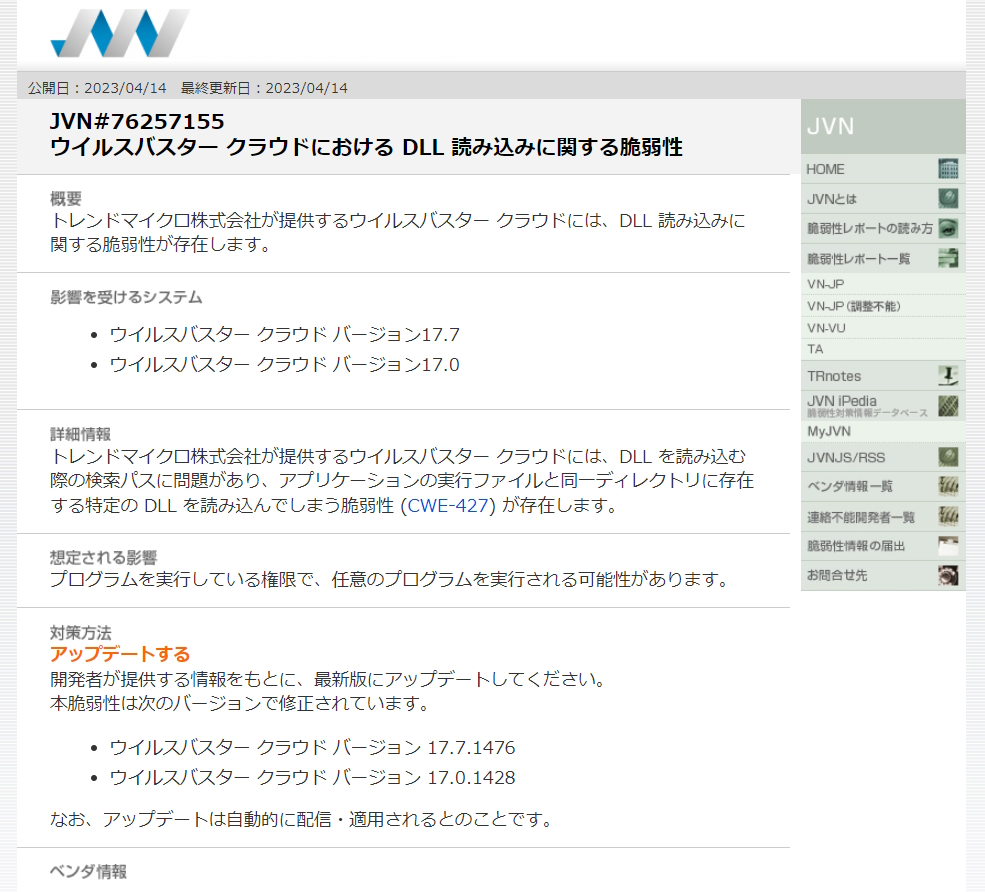985x892 pixels.
Task: Click the HOME icon in the JVN sidebar
Action: point(950,168)
